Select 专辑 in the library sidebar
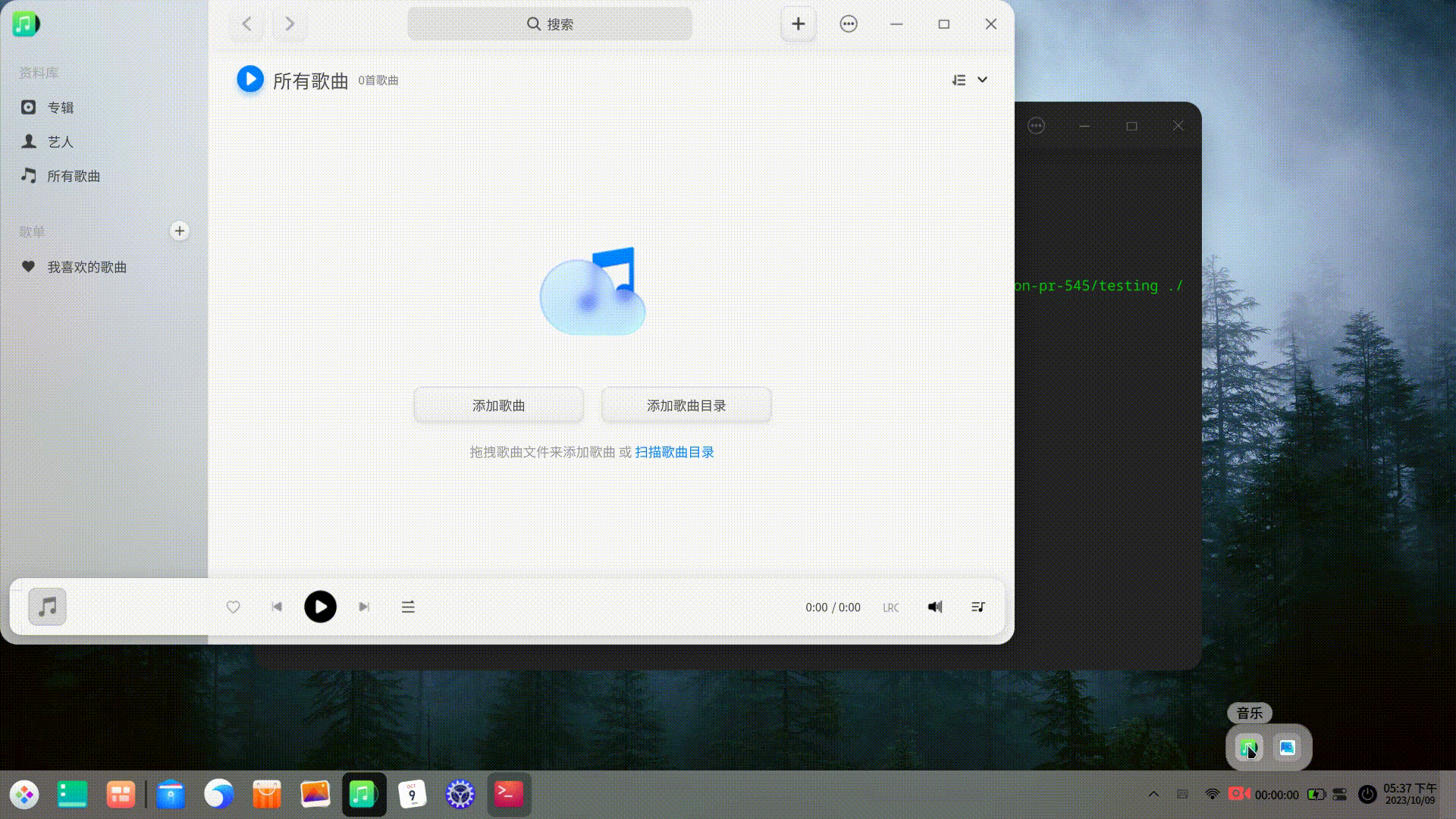This screenshot has width=1456, height=819. point(60,107)
